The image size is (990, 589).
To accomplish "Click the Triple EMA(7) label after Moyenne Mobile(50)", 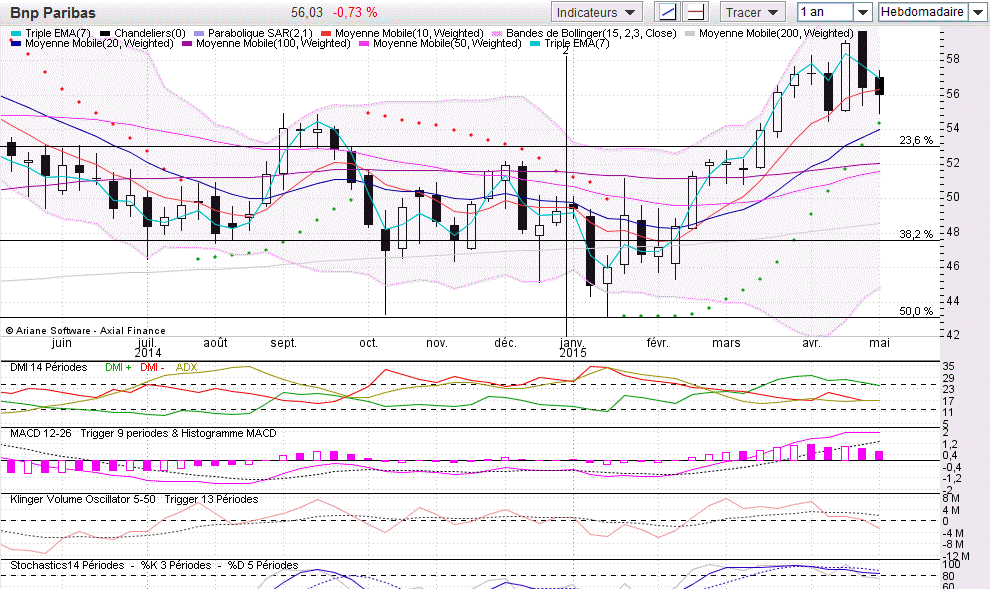I will pos(577,43).
